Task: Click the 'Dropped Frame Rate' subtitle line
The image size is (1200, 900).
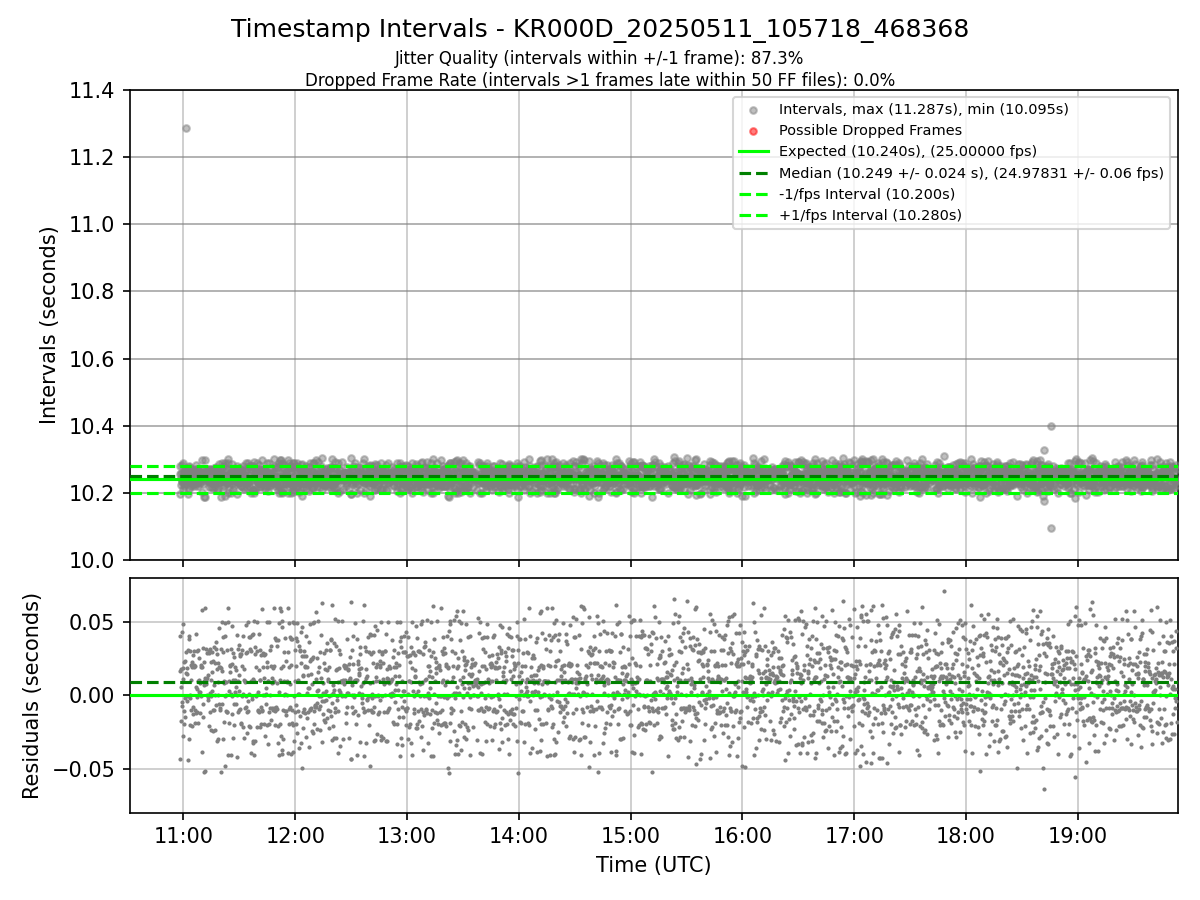Action: click(x=600, y=80)
